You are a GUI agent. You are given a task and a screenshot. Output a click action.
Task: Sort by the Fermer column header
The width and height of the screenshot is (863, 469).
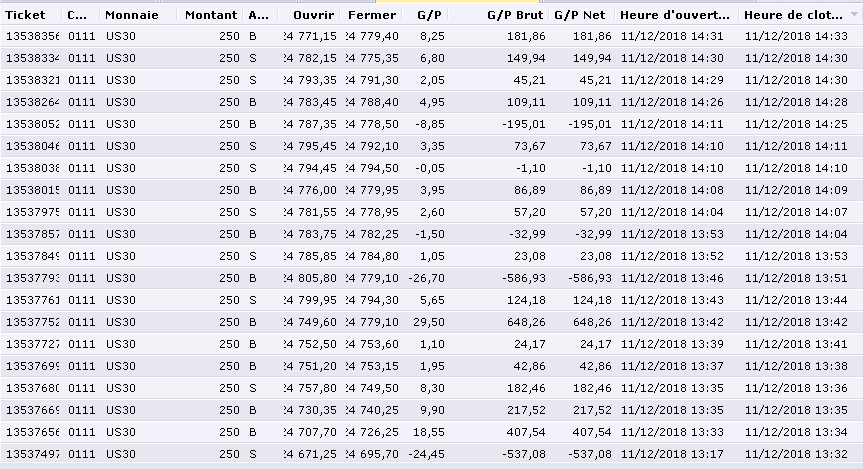point(372,15)
